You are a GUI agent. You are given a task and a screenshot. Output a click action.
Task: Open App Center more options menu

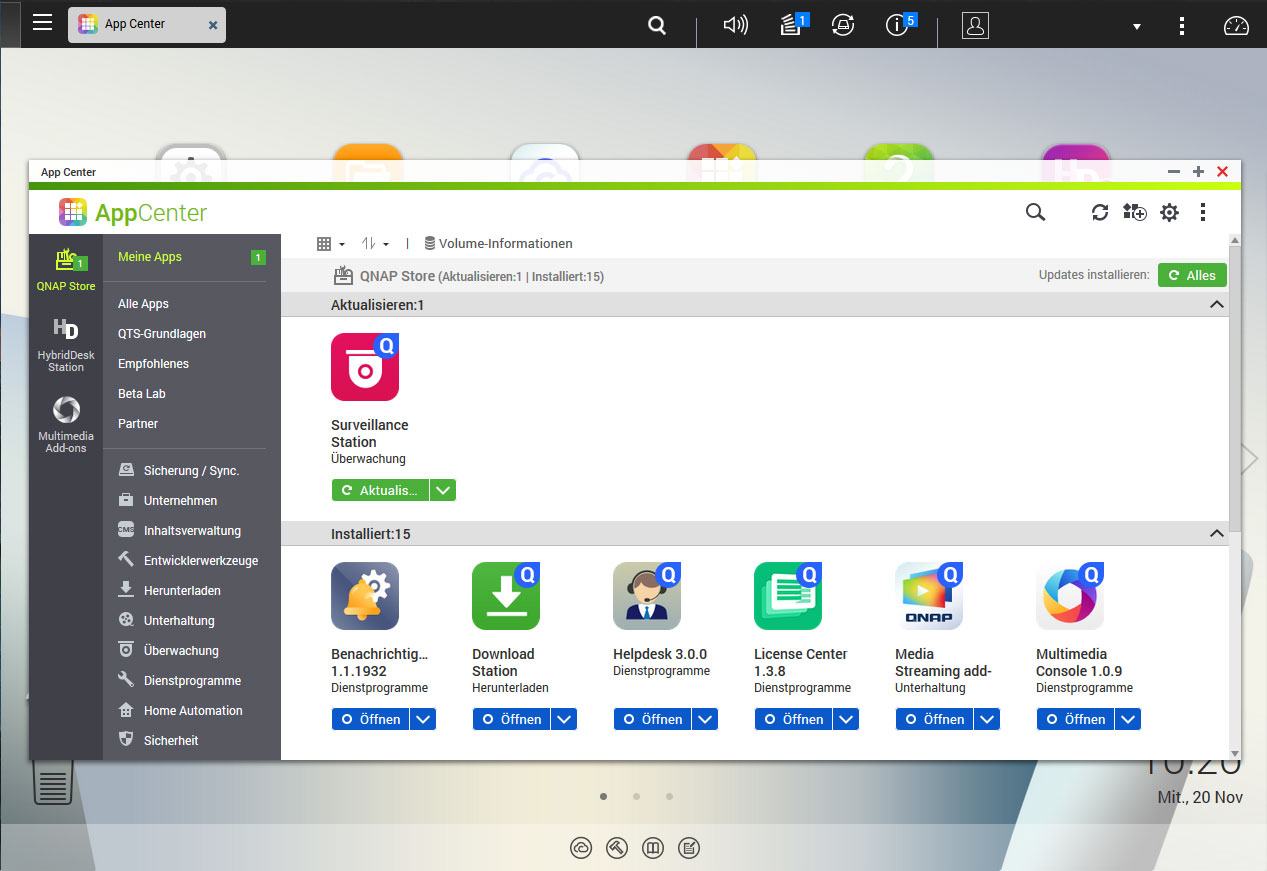click(1203, 212)
